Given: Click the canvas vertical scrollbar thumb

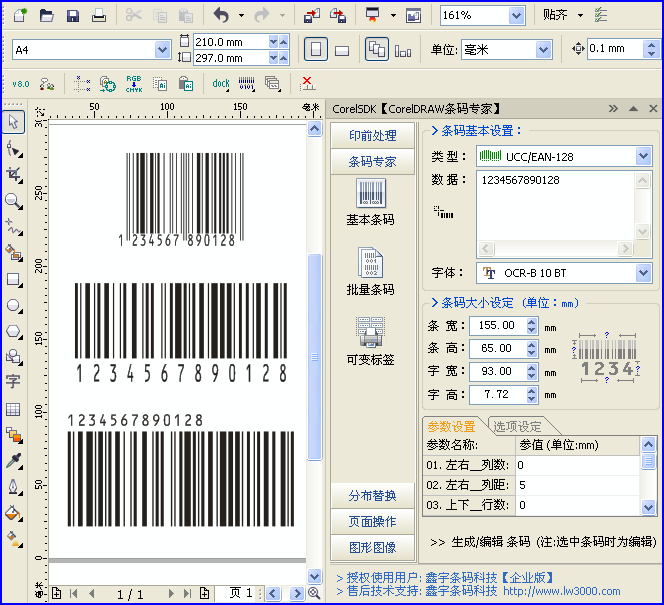Looking at the screenshot, I should pos(314,357).
